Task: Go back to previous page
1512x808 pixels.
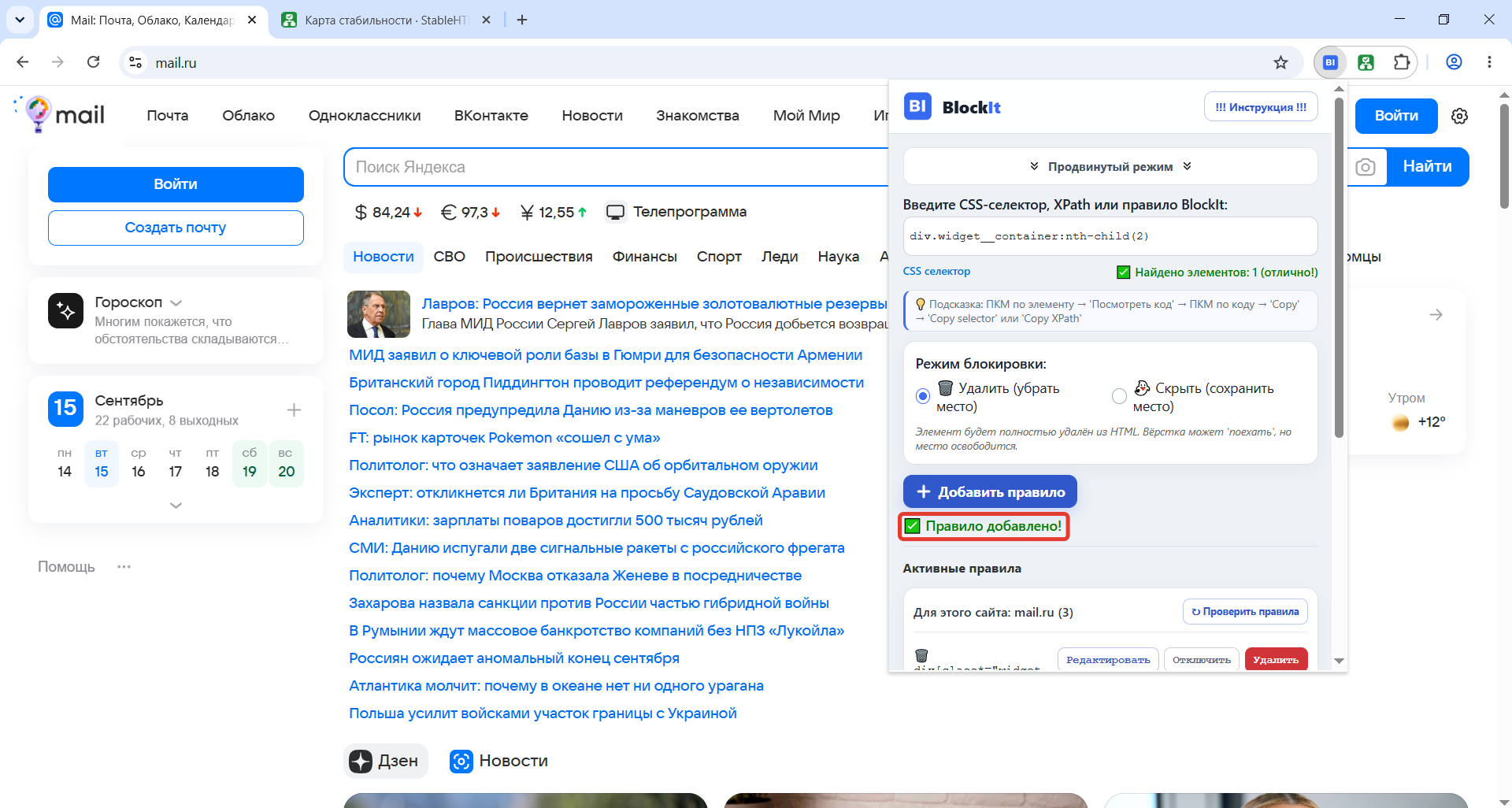Action: 23,62
